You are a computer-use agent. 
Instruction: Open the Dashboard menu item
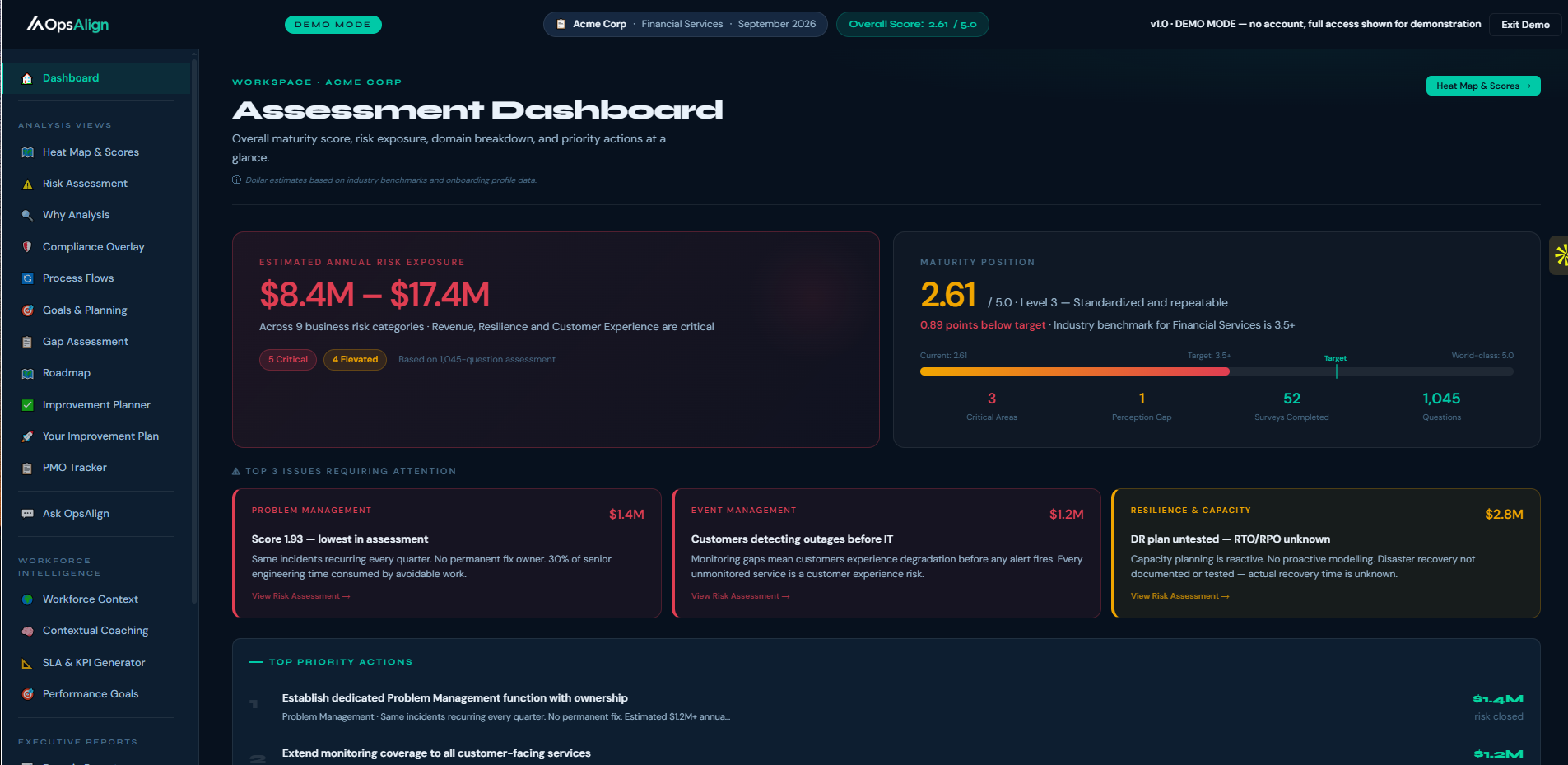97,78
